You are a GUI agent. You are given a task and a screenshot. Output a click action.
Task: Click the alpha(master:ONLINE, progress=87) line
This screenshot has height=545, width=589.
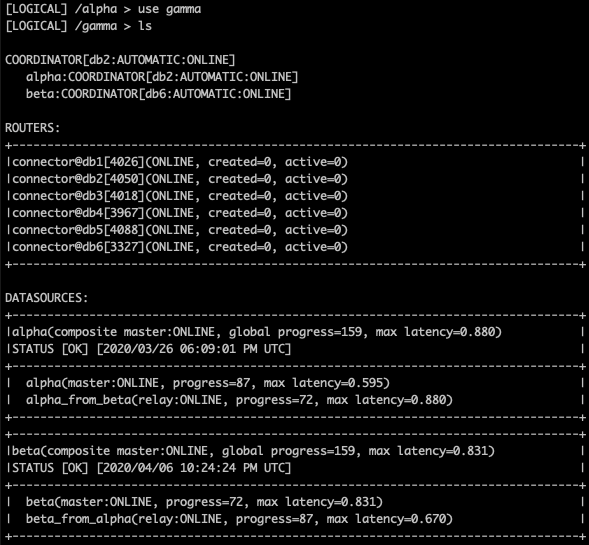coord(208,383)
